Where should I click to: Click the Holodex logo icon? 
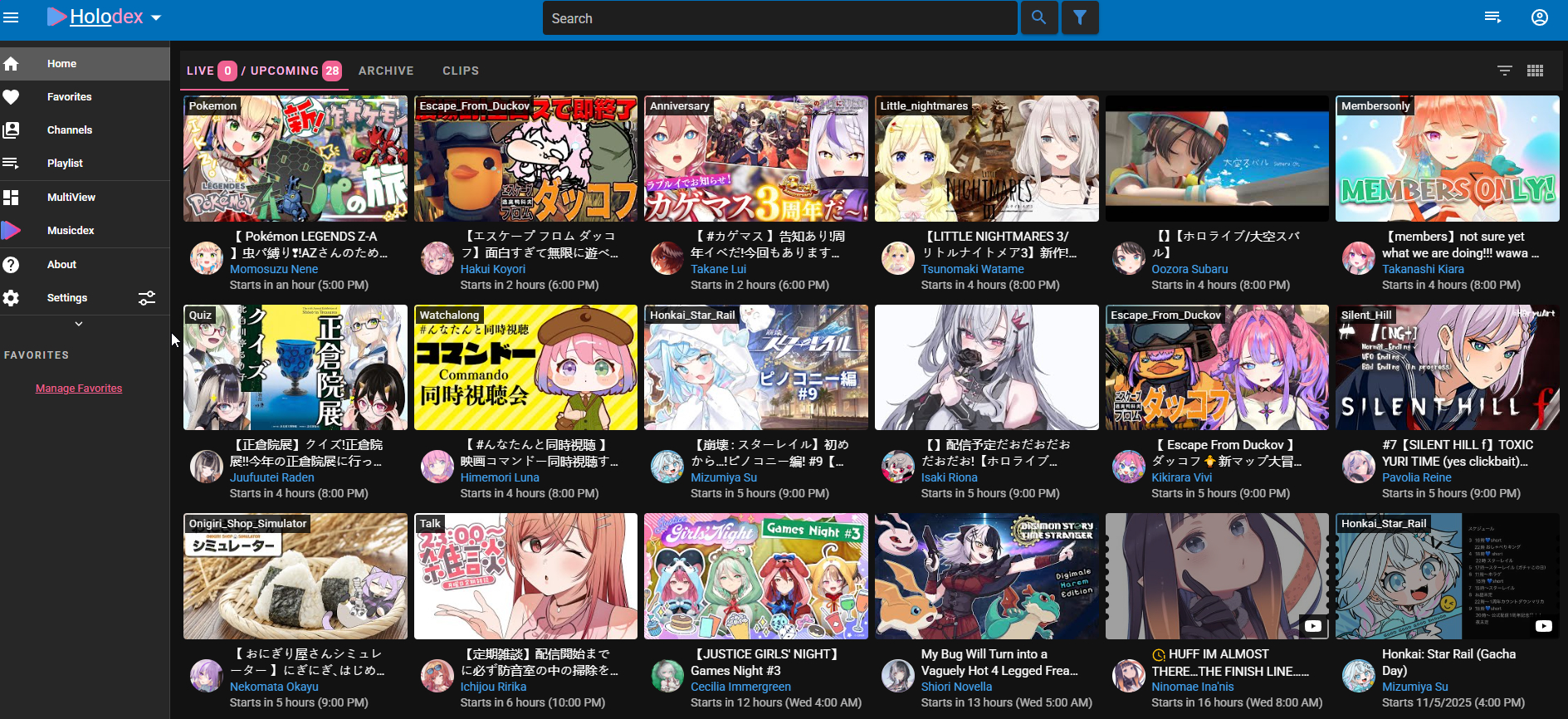[x=56, y=17]
